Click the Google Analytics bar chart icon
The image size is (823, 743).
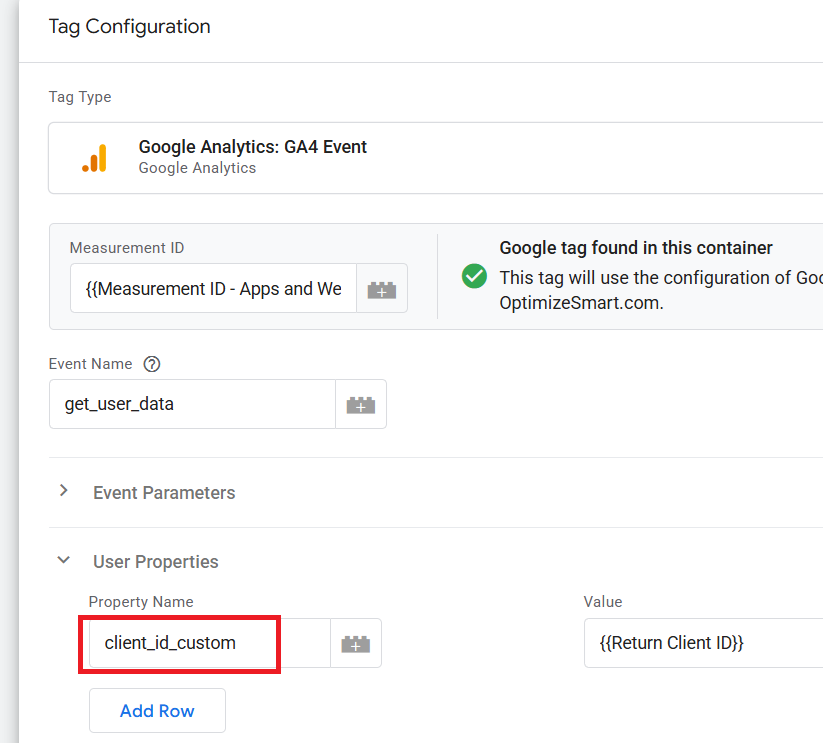coord(94,158)
